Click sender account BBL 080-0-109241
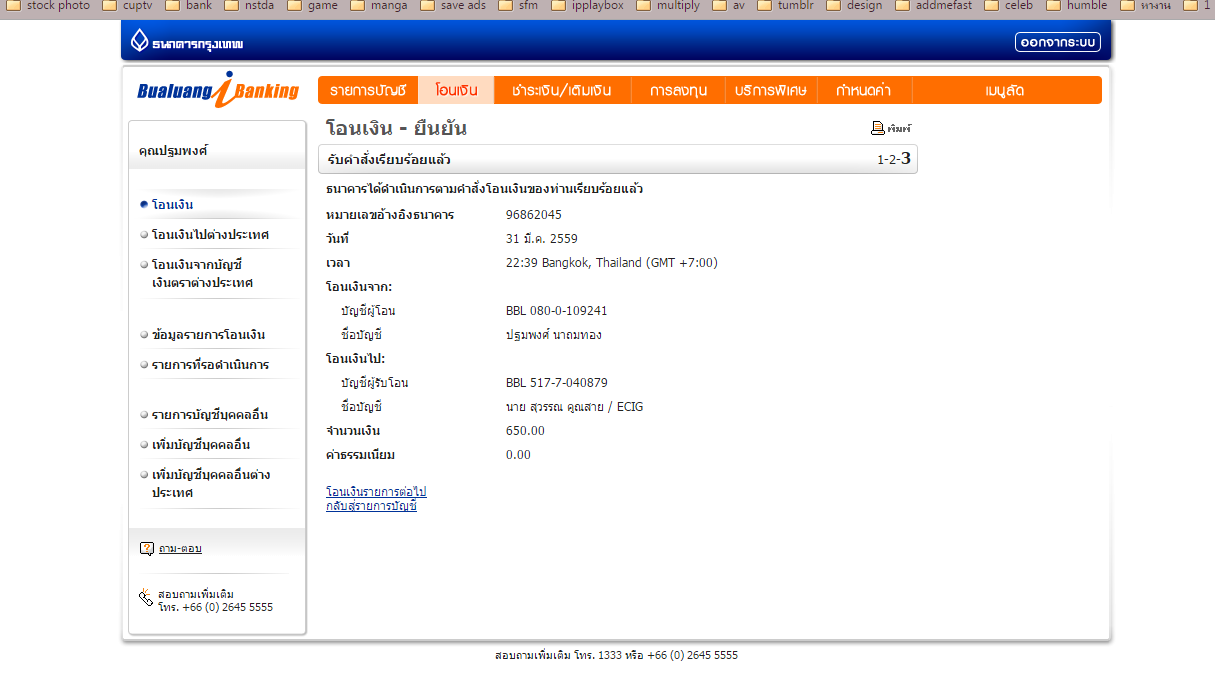Screen dimensions: 1215x695 tap(557, 311)
